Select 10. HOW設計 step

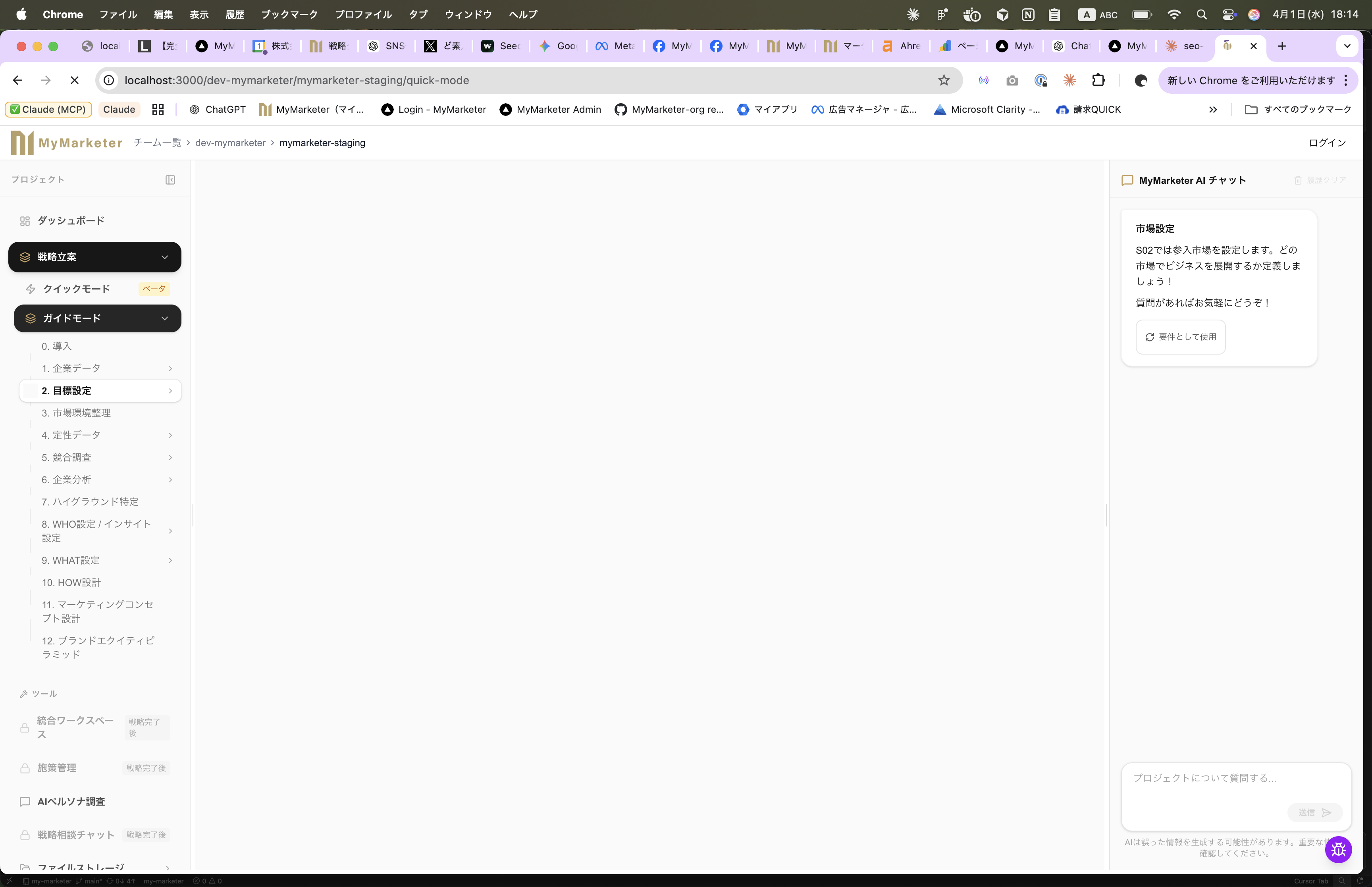pos(71,582)
